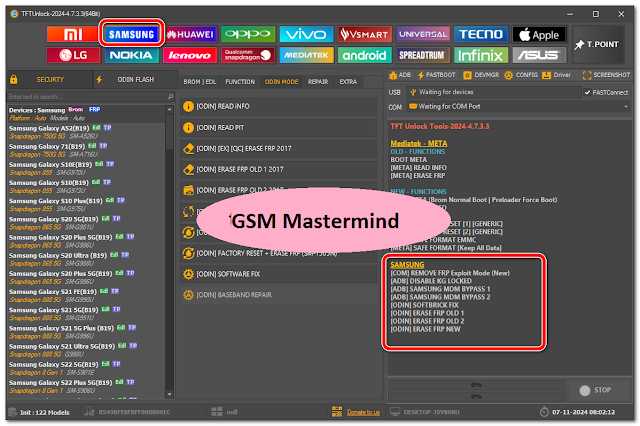640x426 pixels.
Task: Select Samsung Galaxy S22 5G(B19) device
Action: (x=87, y=368)
